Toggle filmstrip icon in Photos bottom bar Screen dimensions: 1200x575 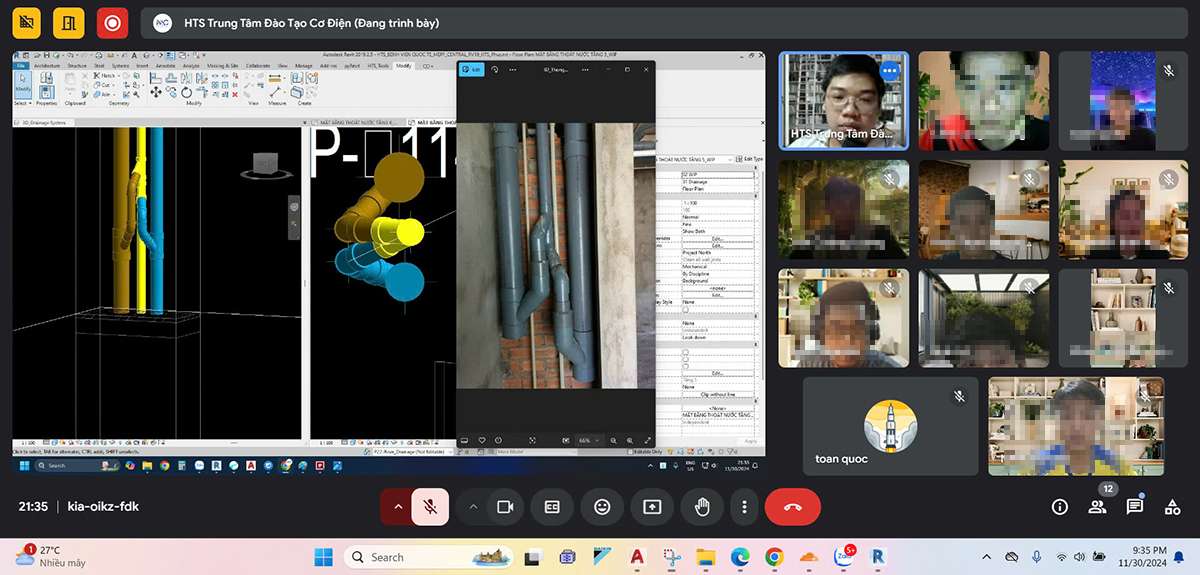click(x=464, y=440)
